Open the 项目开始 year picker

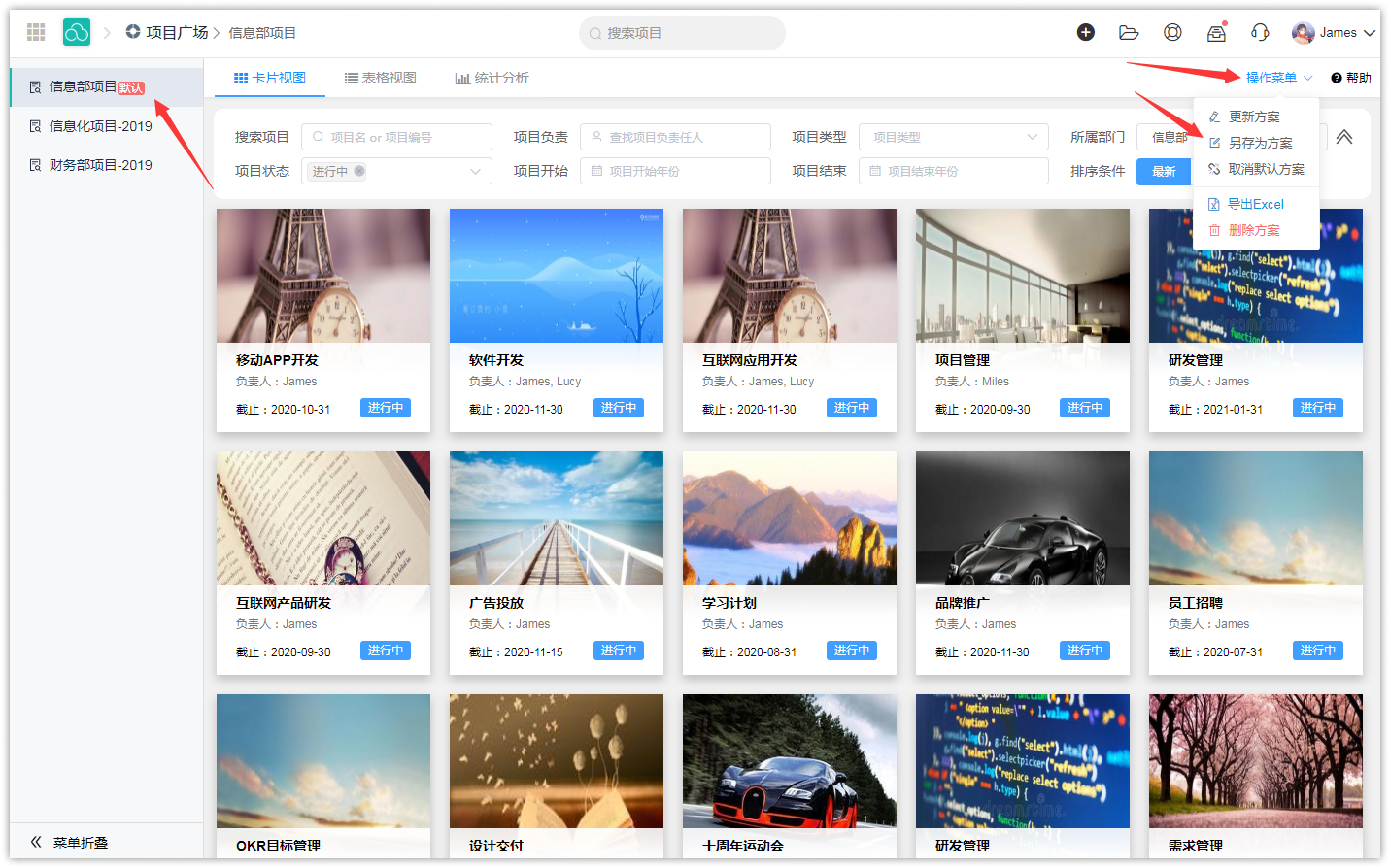click(x=675, y=171)
